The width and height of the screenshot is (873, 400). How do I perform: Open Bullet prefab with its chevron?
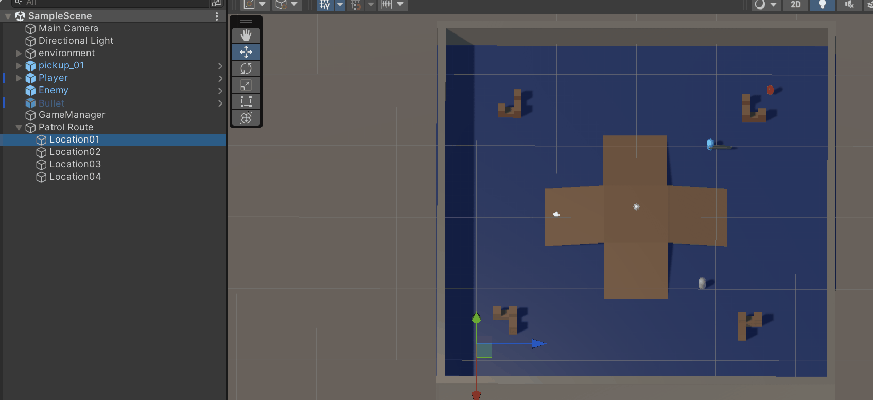(x=220, y=103)
